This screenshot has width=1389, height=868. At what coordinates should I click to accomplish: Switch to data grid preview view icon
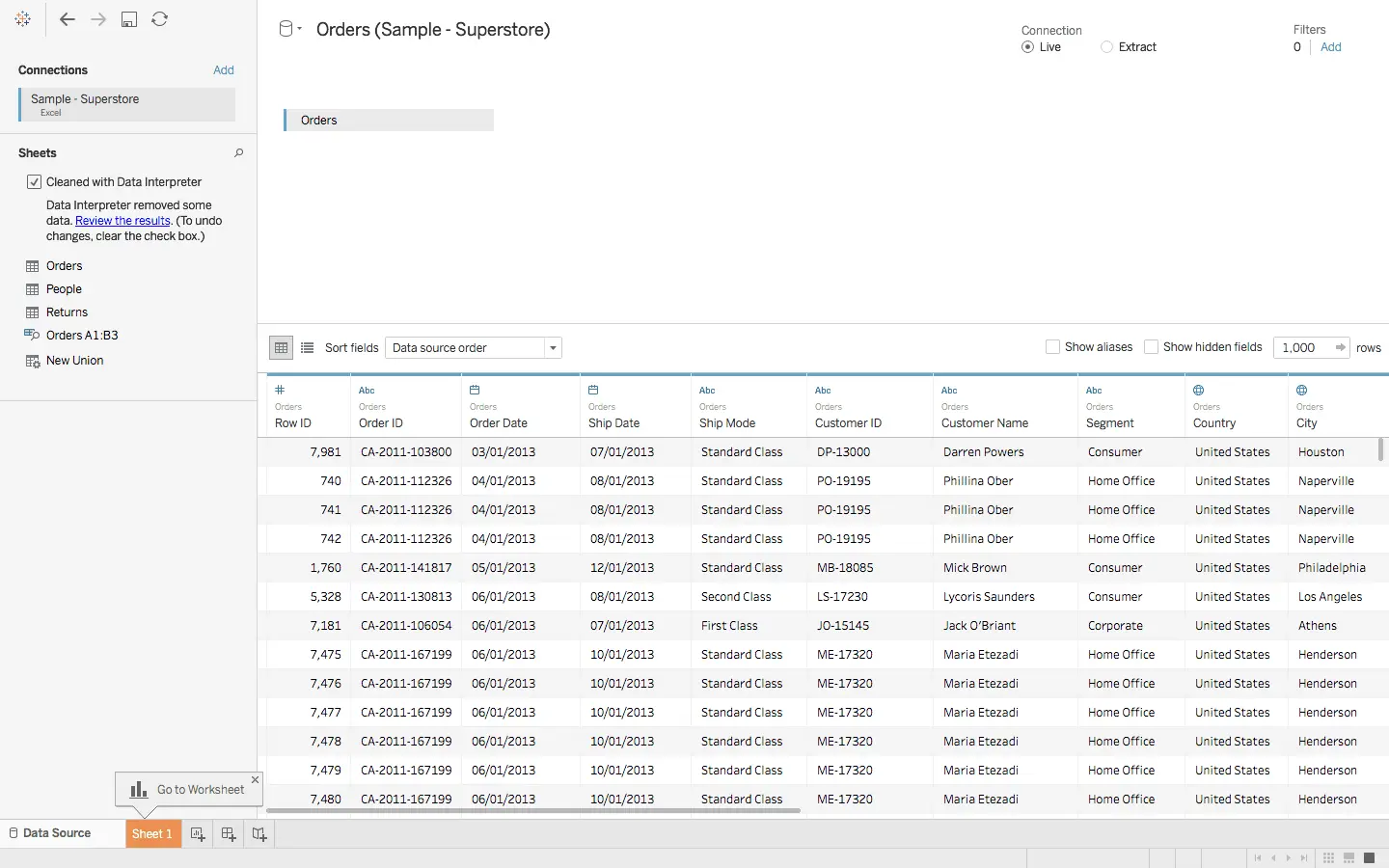coord(281,347)
